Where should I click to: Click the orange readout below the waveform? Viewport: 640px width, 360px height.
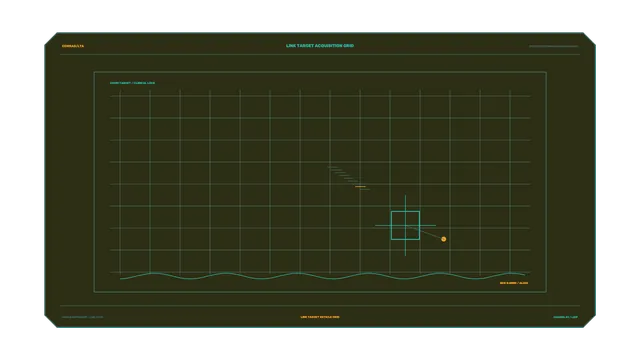pos(514,283)
